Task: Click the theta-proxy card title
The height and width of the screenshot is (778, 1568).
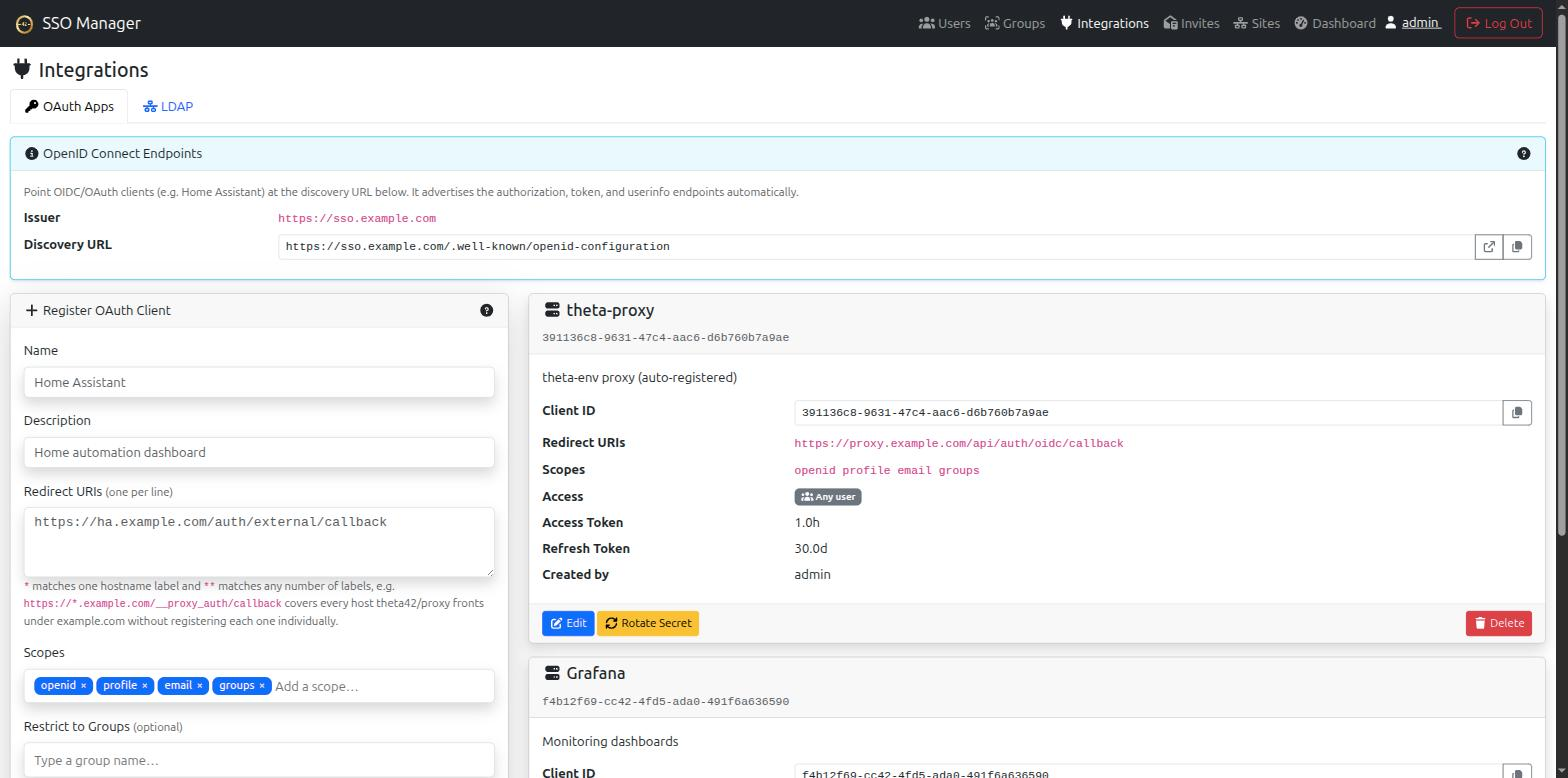Action: click(610, 310)
